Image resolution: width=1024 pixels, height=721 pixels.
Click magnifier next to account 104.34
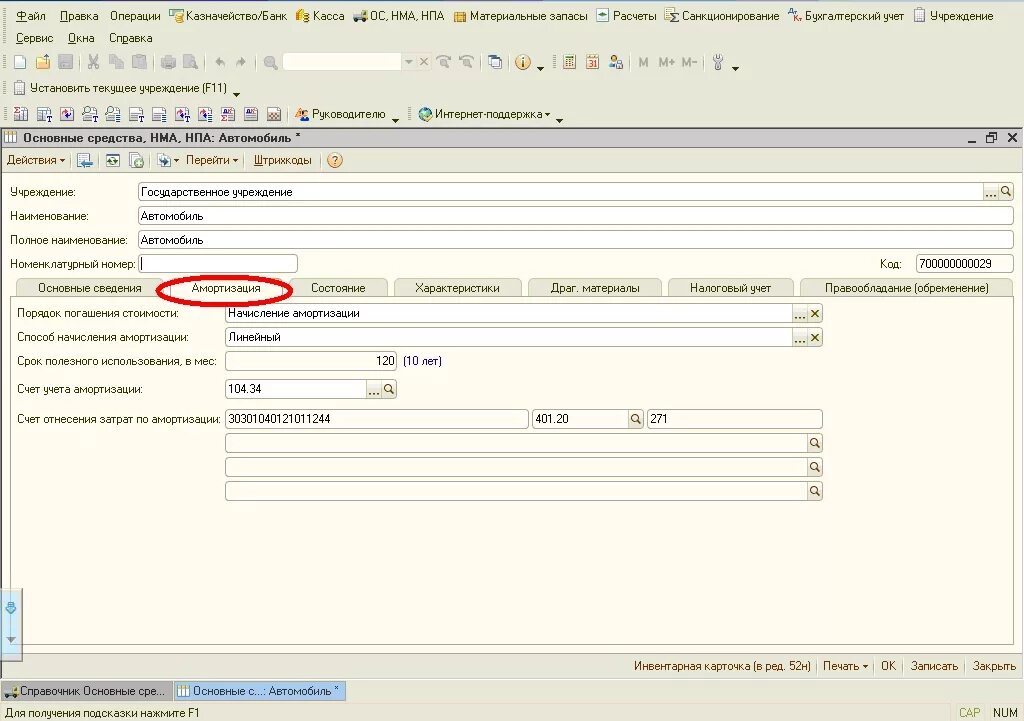389,389
